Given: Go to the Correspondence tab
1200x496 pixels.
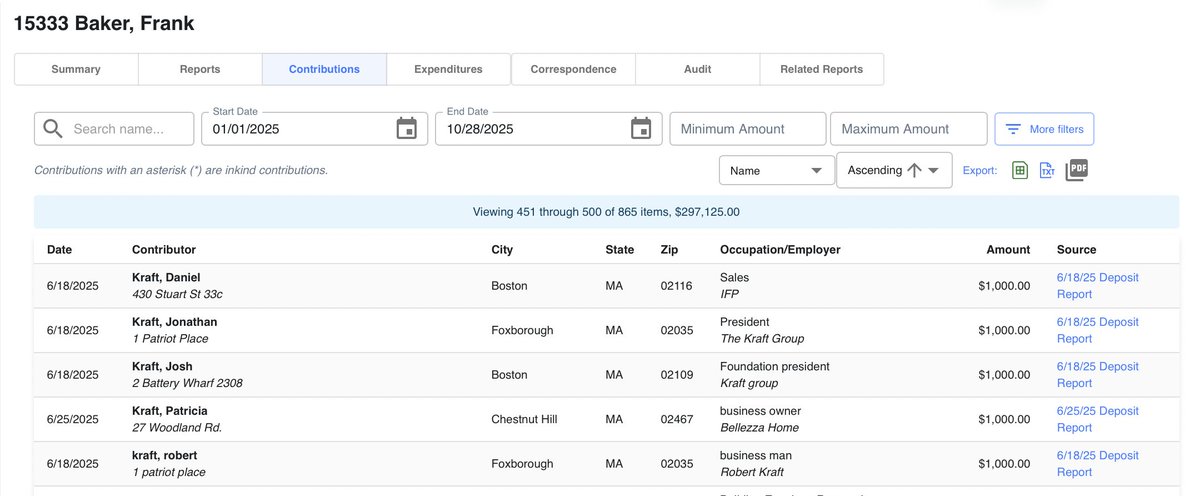Looking at the screenshot, I should tap(573, 69).
